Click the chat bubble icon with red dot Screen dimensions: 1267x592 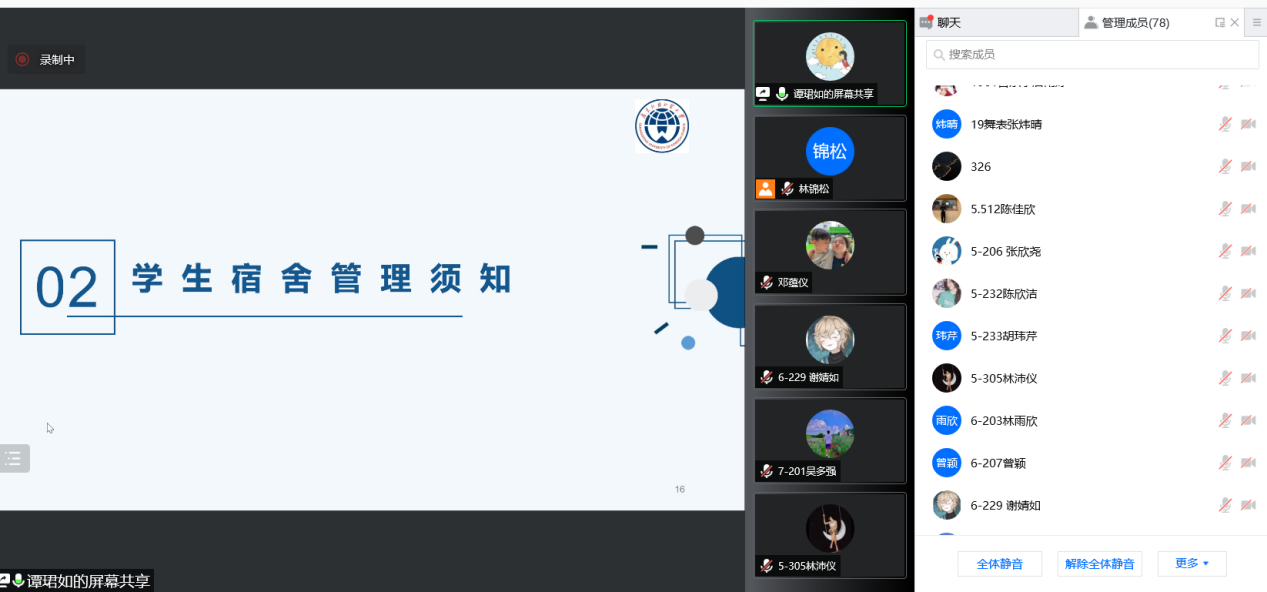(926, 23)
